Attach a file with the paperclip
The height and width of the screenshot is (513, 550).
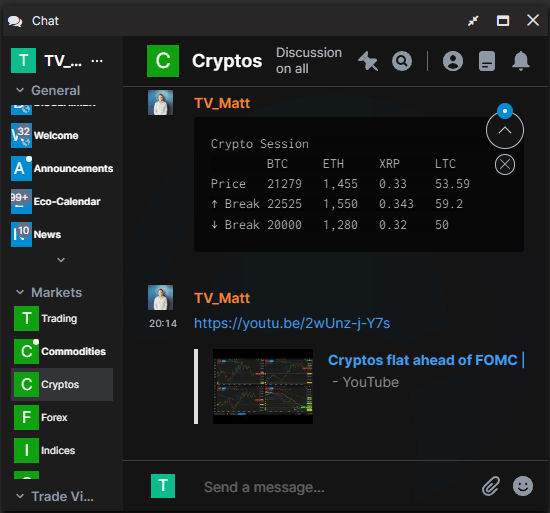(490, 486)
